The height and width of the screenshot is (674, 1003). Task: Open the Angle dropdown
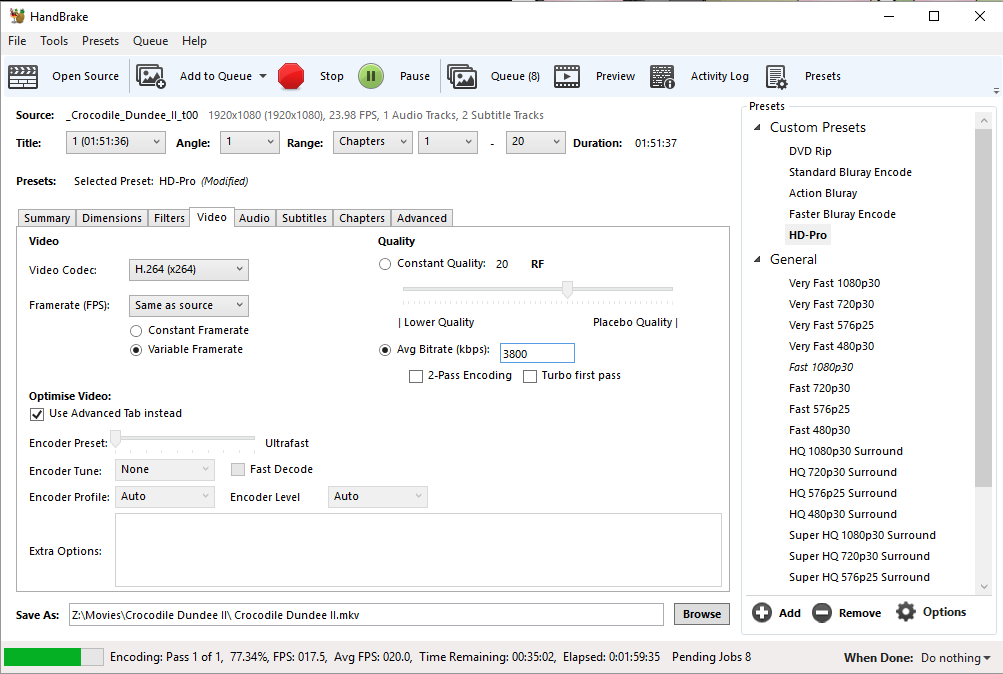click(x=249, y=142)
